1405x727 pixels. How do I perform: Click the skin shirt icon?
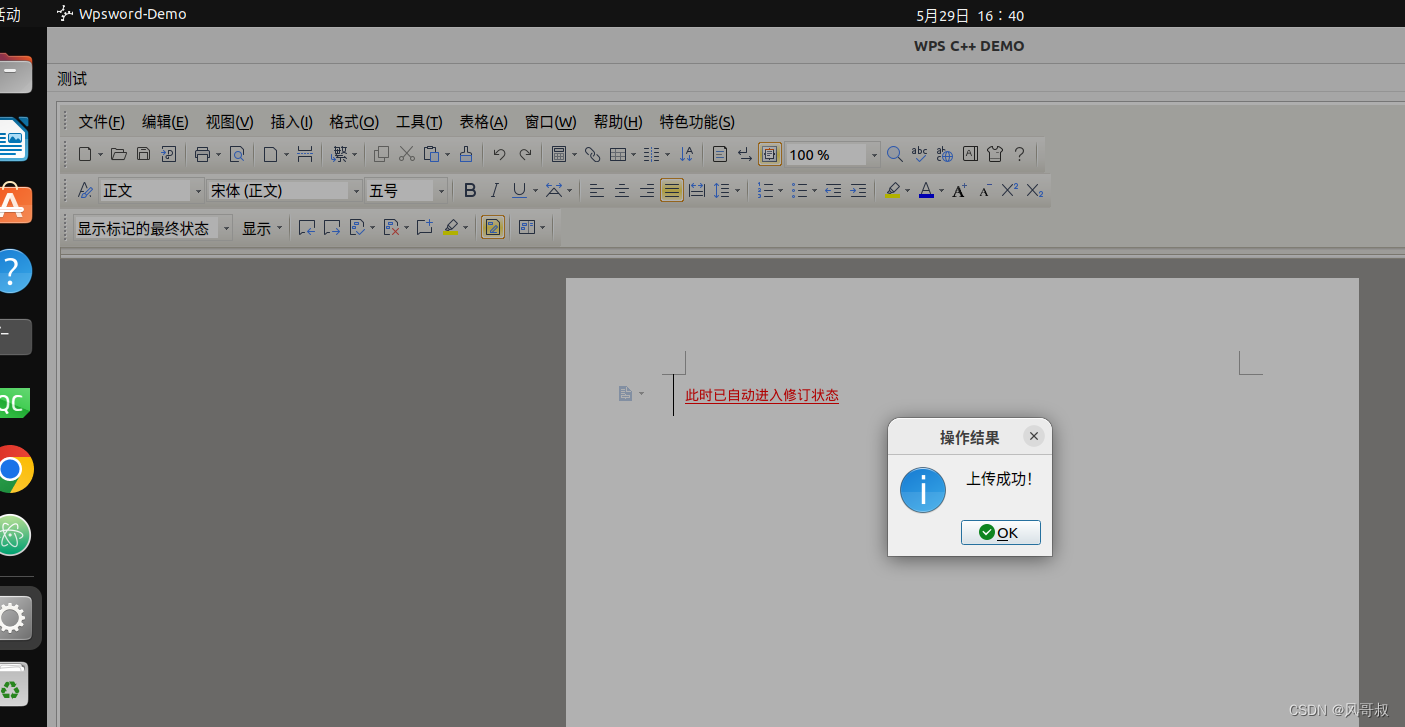[994, 154]
